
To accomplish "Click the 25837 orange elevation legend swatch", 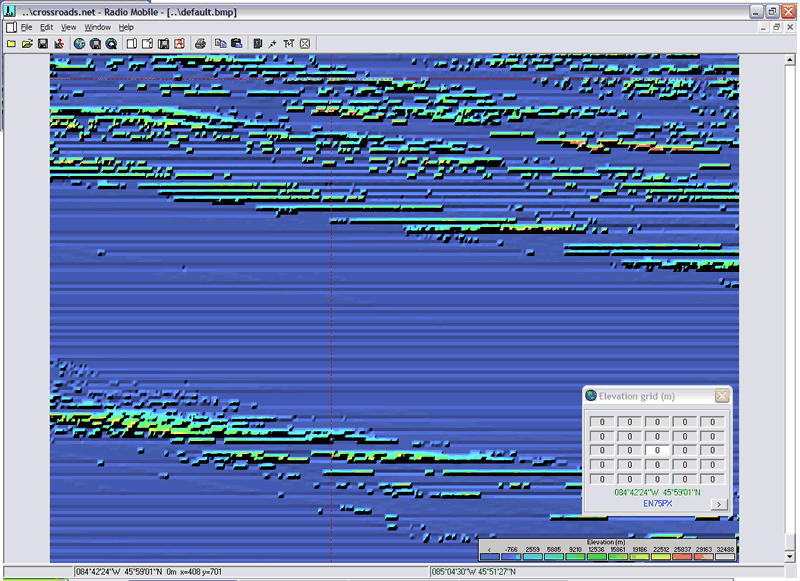I will 683,556.
